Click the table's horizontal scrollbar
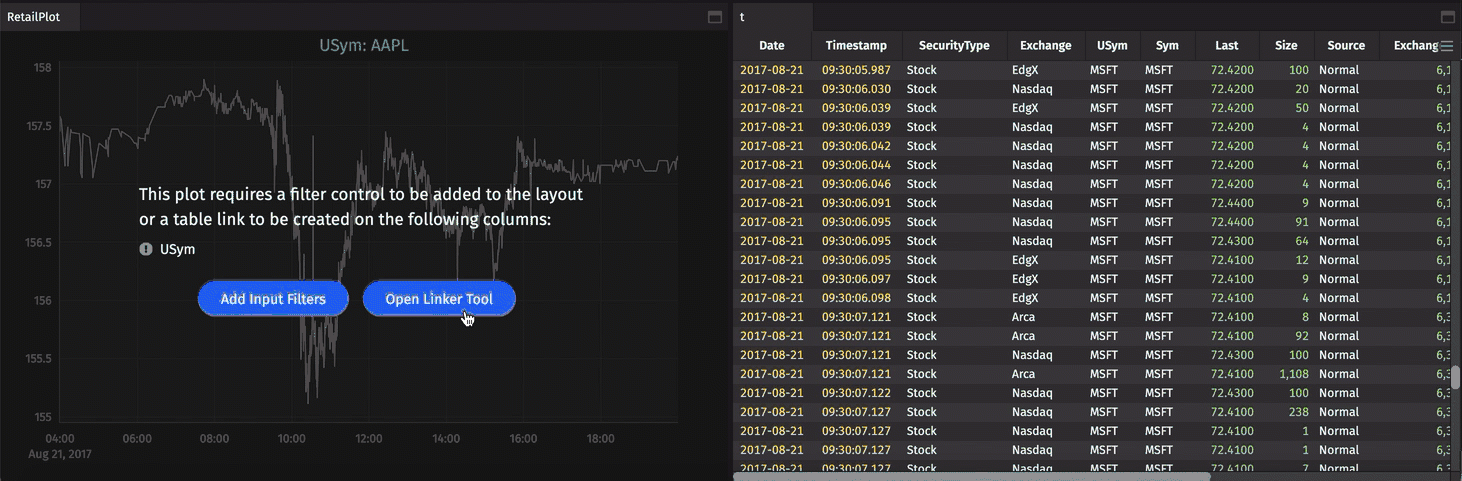Screen dimensions: 1462x481 click(970, 476)
